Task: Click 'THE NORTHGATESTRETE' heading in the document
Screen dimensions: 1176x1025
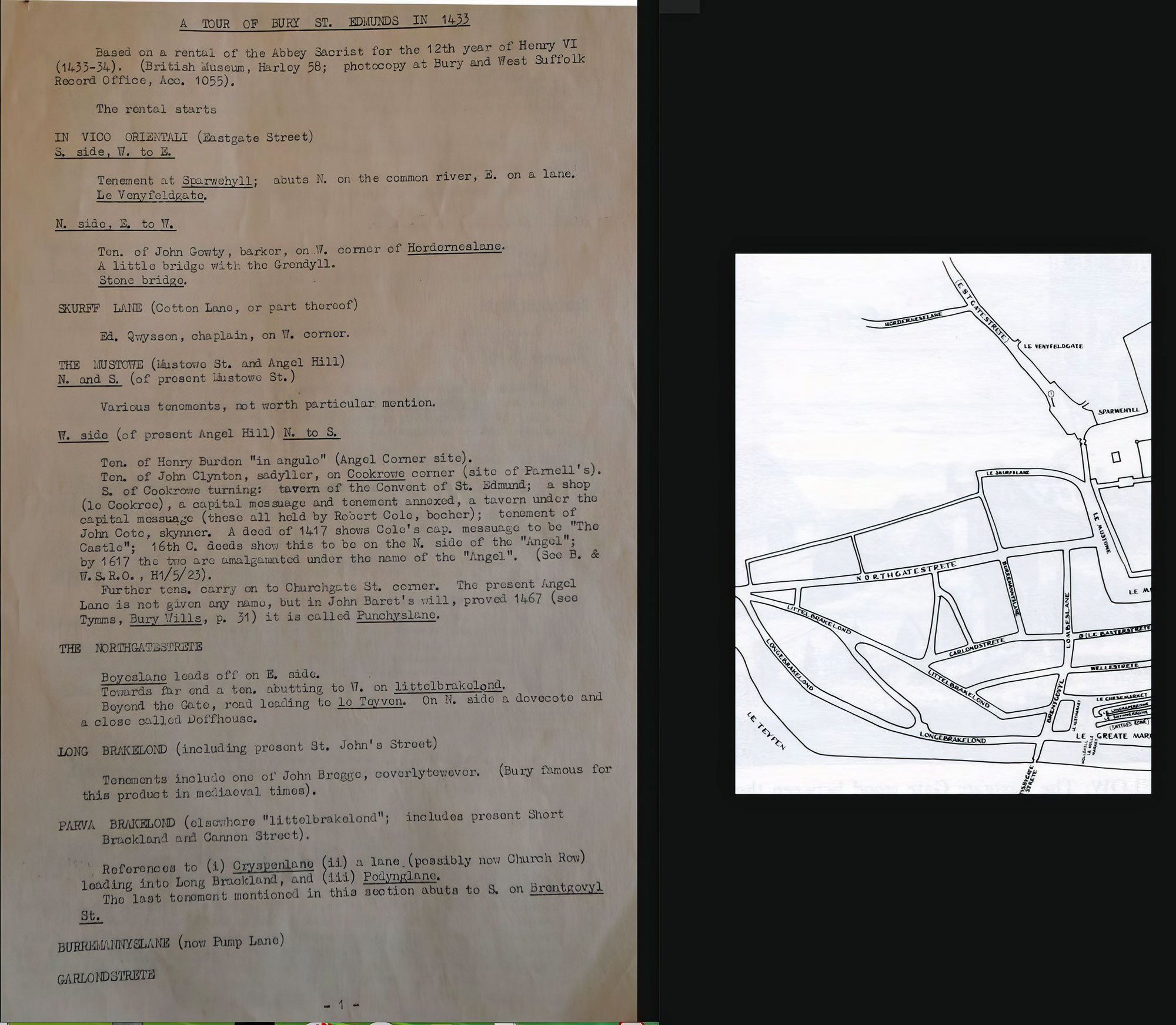Action: tap(131, 648)
